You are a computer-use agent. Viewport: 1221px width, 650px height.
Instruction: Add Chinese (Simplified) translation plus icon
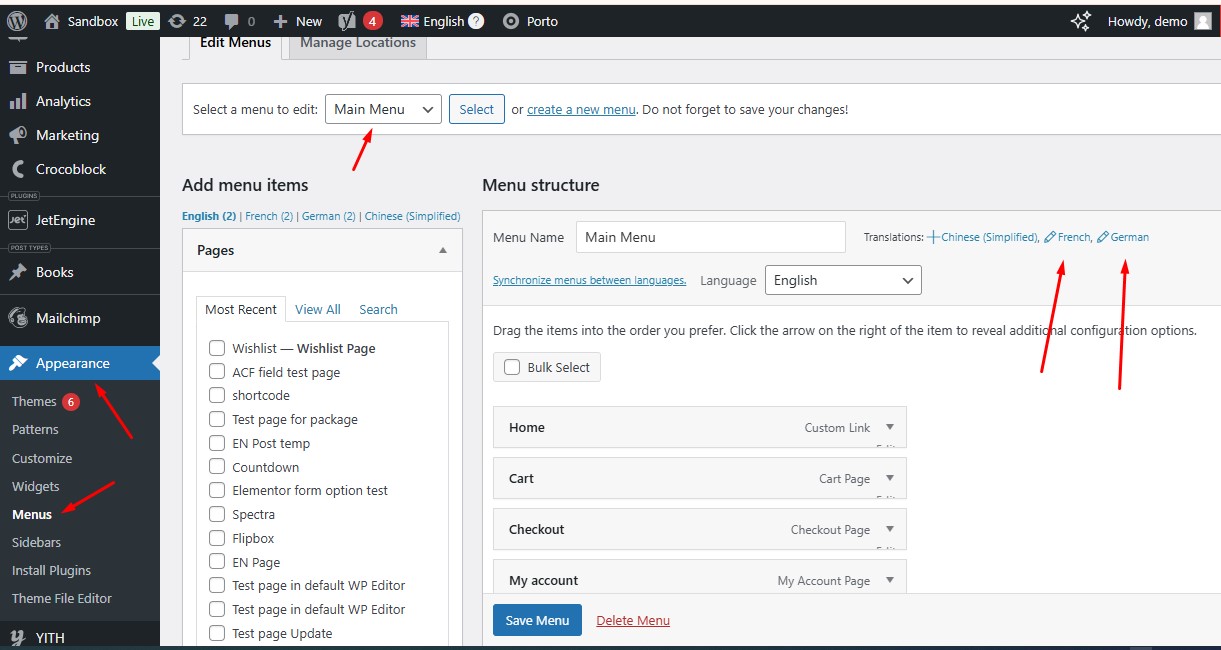point(933,237)
